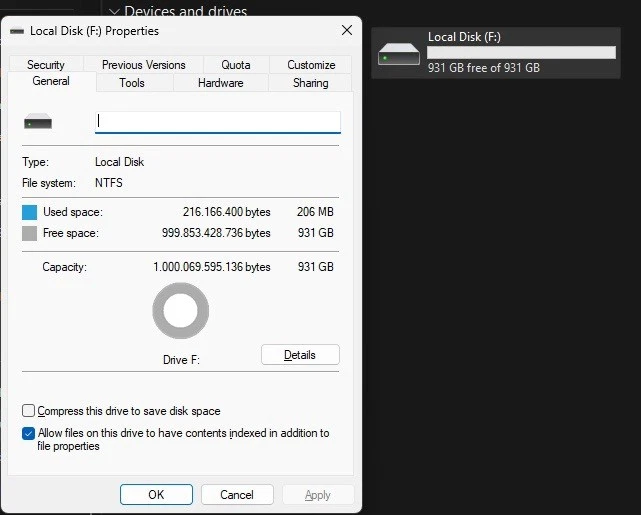Click the 'NTFS' file system value

click(109, 183)
